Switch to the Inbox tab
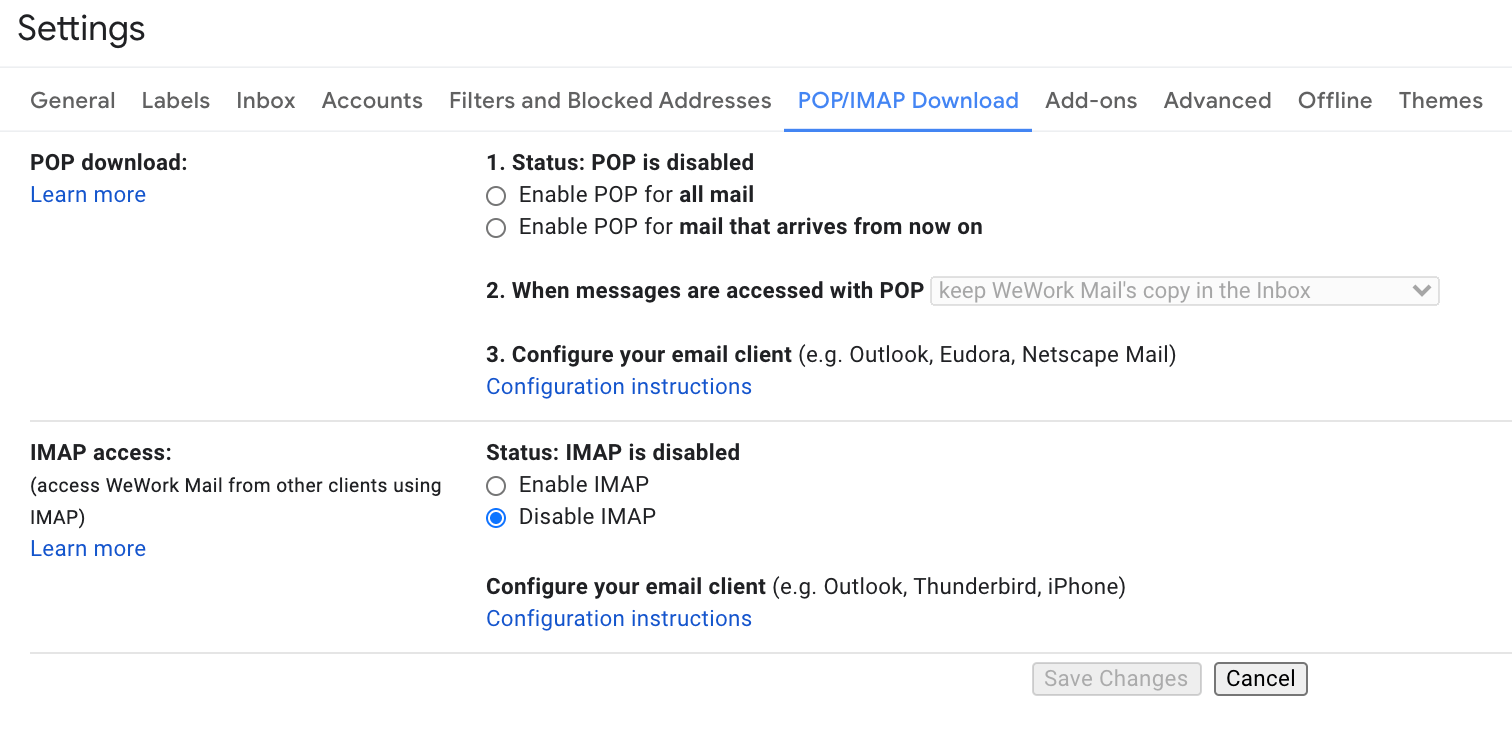 coord(265,100)
